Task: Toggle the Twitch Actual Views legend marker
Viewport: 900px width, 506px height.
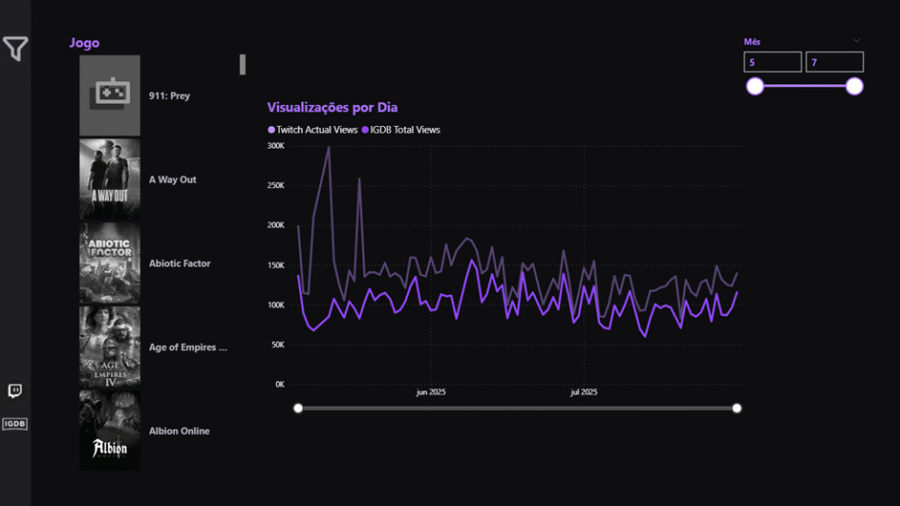Action: (x=271, y=130)
